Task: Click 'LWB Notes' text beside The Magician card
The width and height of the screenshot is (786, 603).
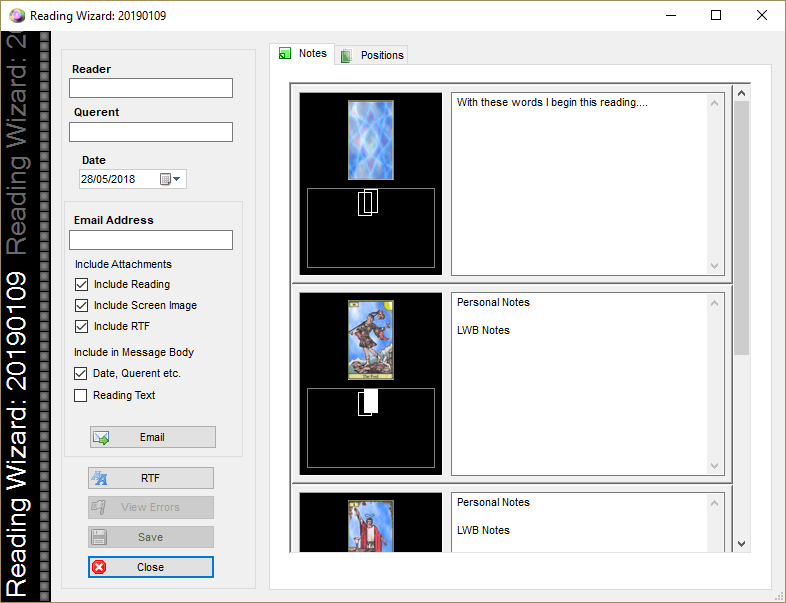Action: point(483,530)
